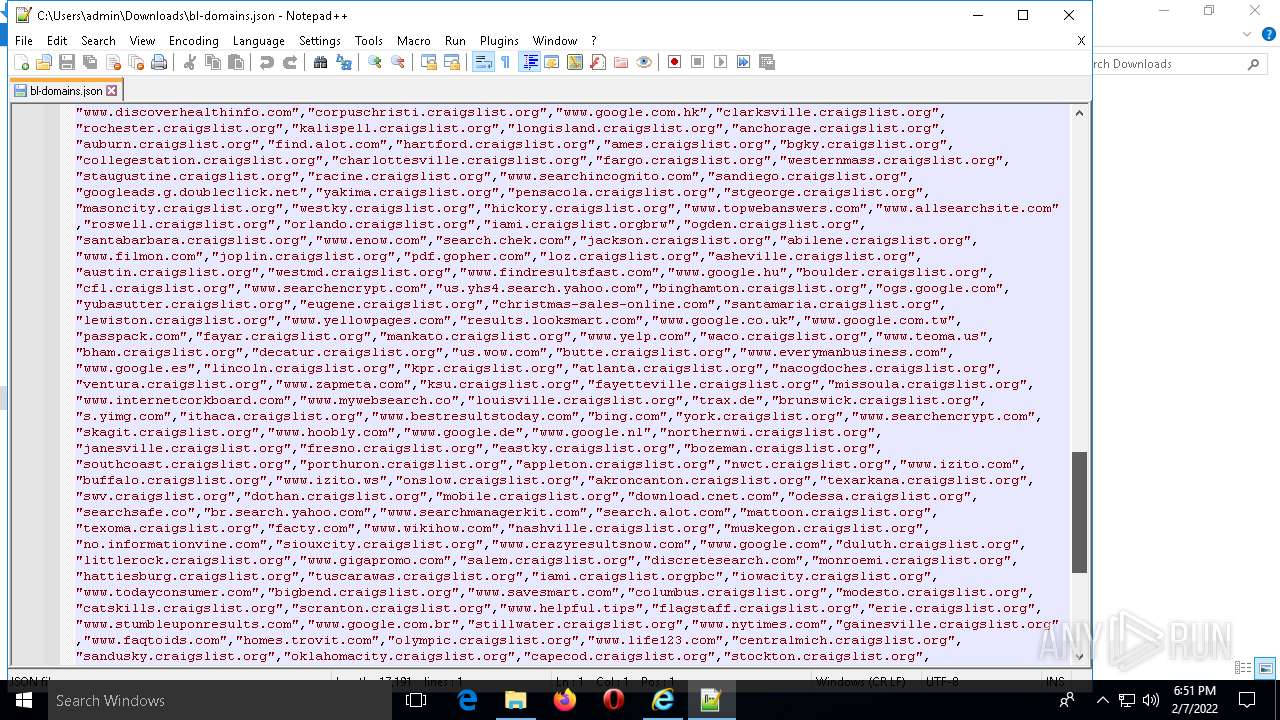Open the ? help menu
Viewport: 1280px width, 720px height.
pos(593,41)
